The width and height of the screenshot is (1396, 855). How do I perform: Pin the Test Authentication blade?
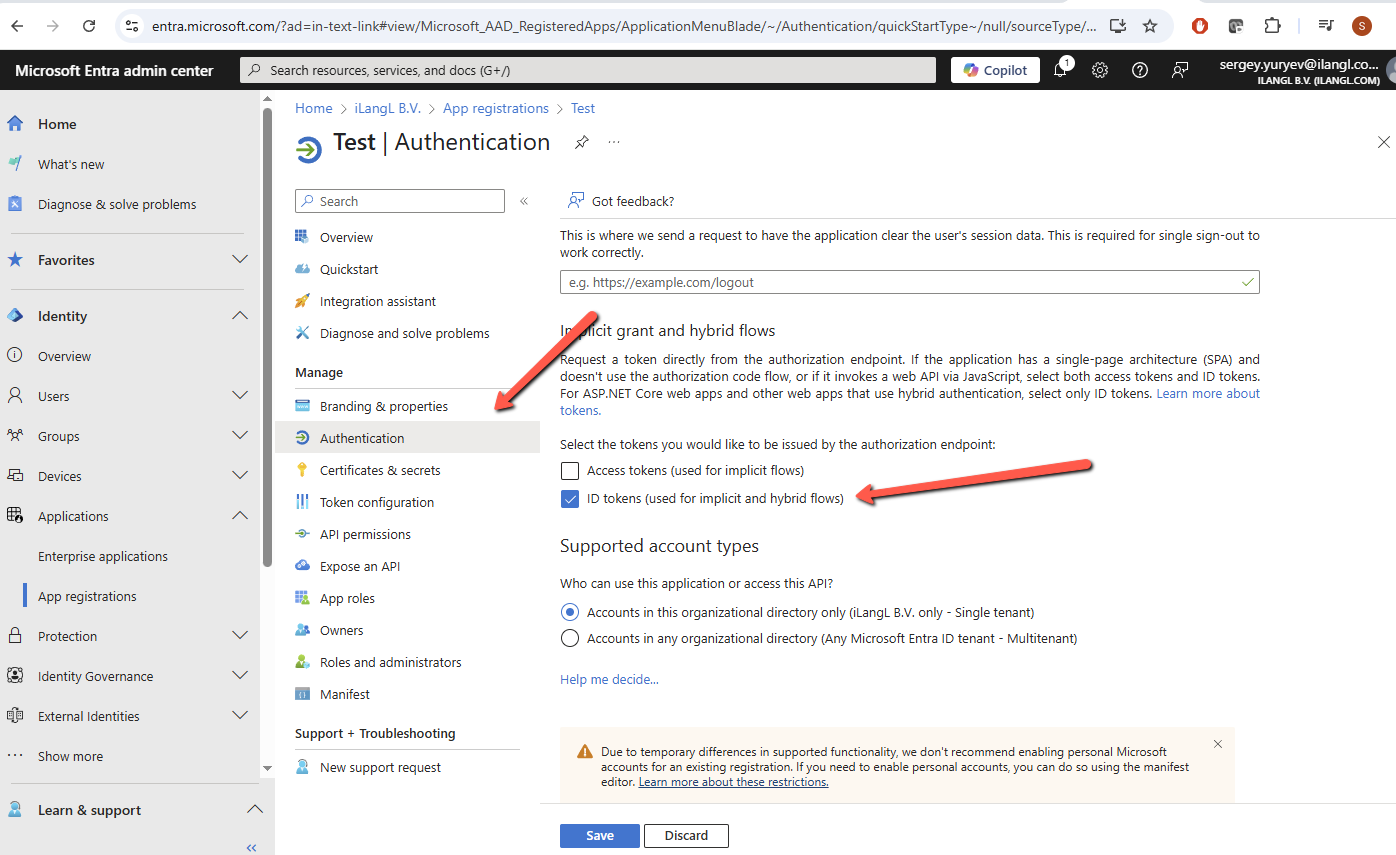(581, 143)
